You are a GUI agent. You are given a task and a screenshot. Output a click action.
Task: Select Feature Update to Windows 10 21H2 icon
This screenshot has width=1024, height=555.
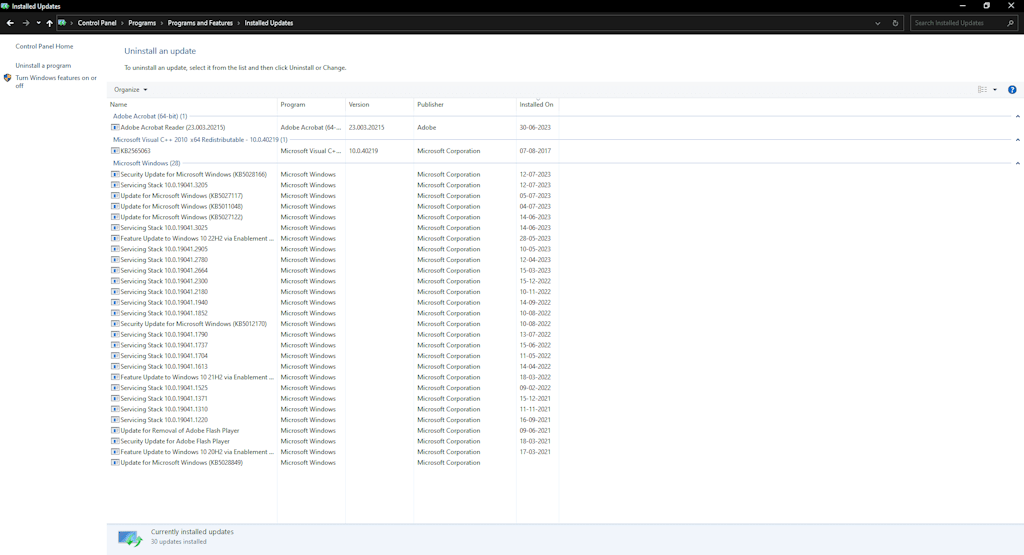(115, 377)
